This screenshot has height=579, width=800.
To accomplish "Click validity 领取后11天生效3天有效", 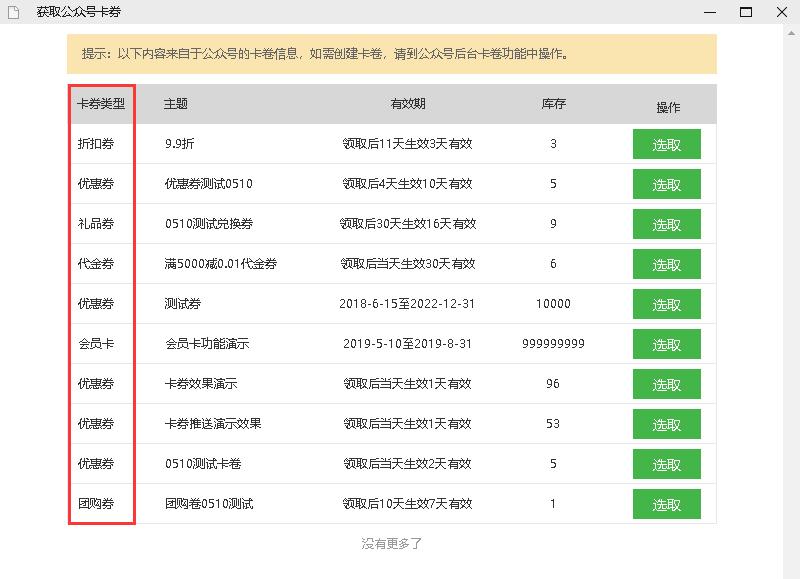I will [x=407, y=144].
